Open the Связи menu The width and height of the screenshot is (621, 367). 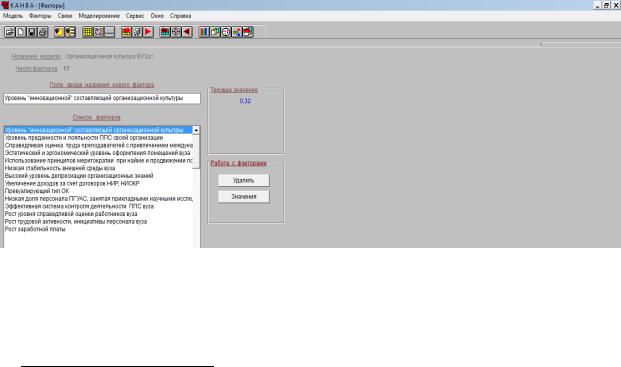[65, 16]
